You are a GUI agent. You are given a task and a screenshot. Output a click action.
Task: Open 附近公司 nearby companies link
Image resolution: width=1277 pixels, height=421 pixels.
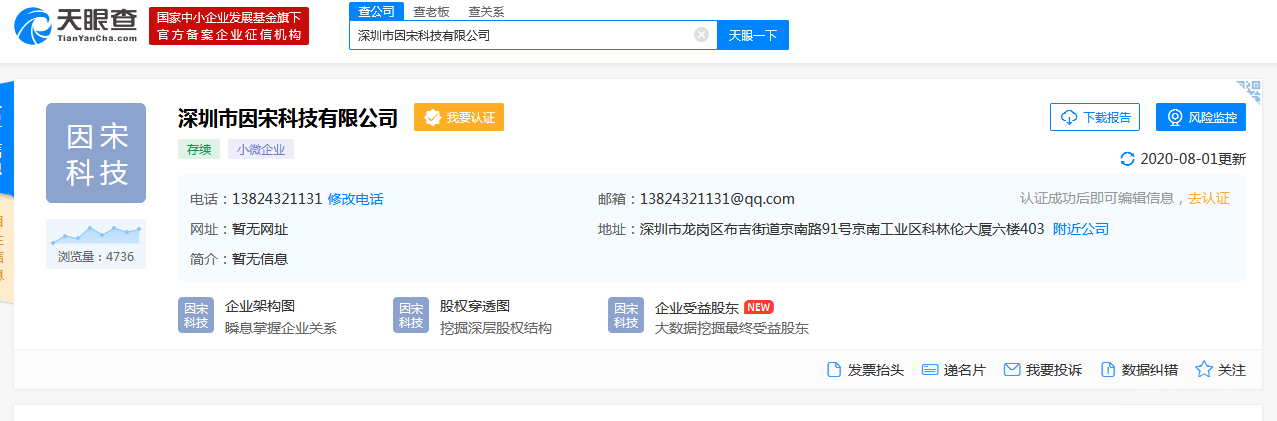1081,229
